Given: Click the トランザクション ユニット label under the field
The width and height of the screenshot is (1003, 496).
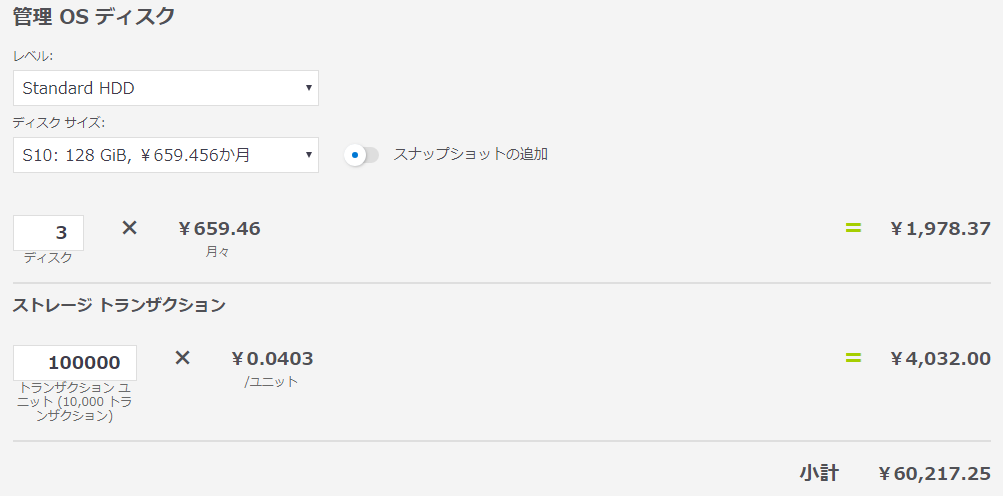Looking at the screenshot, I should point(75,400).
